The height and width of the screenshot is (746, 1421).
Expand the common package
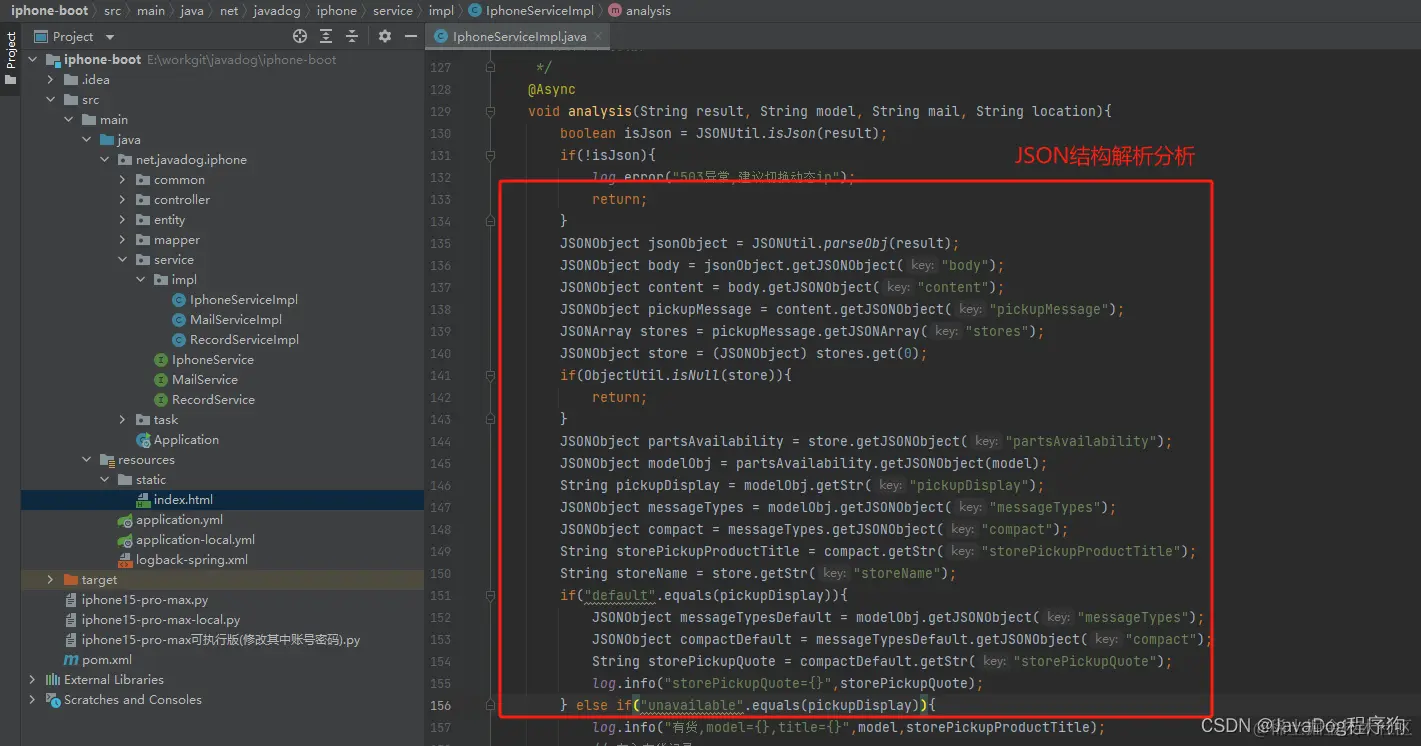pos(122,180)
